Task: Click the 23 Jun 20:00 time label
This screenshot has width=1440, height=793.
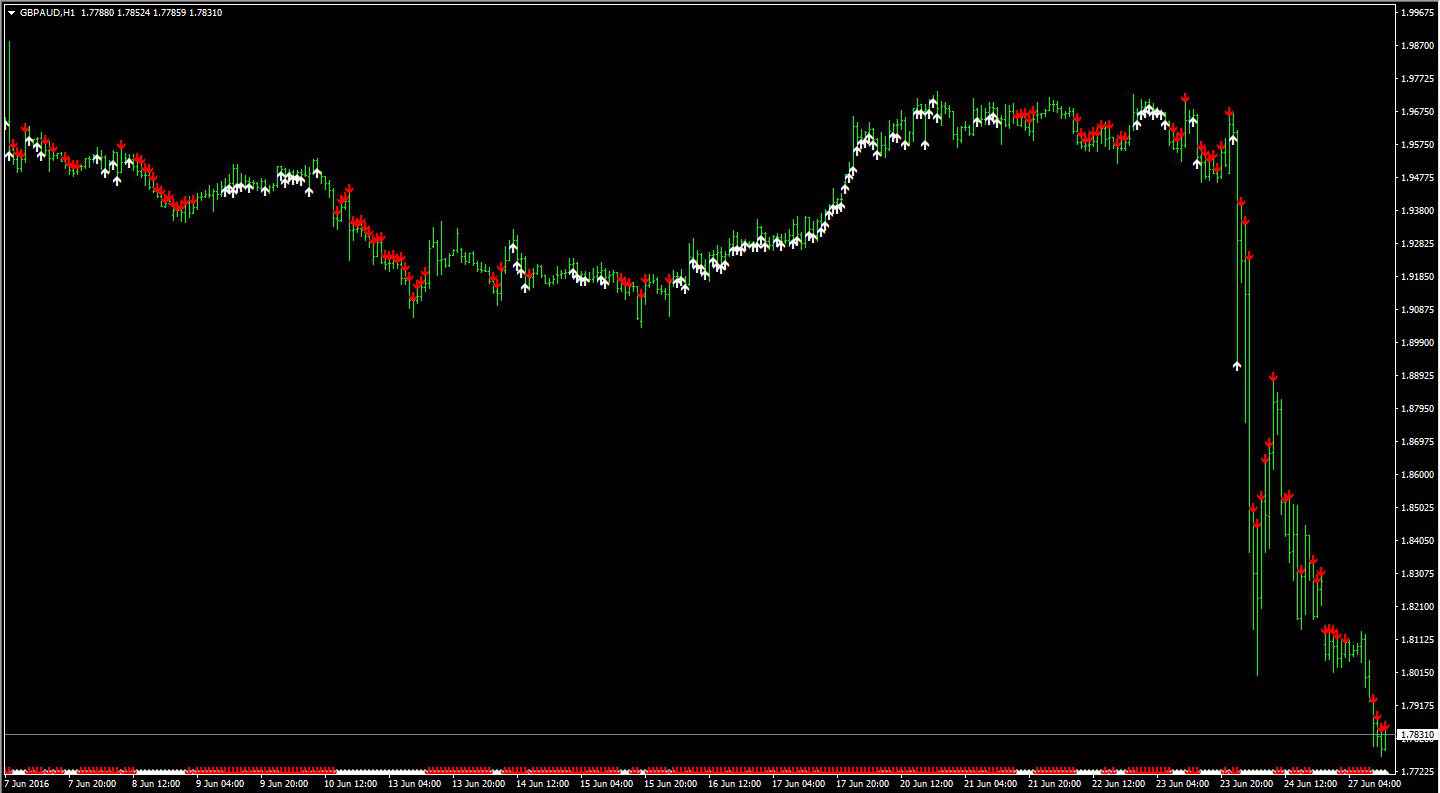Action: tap(1246, 785)
